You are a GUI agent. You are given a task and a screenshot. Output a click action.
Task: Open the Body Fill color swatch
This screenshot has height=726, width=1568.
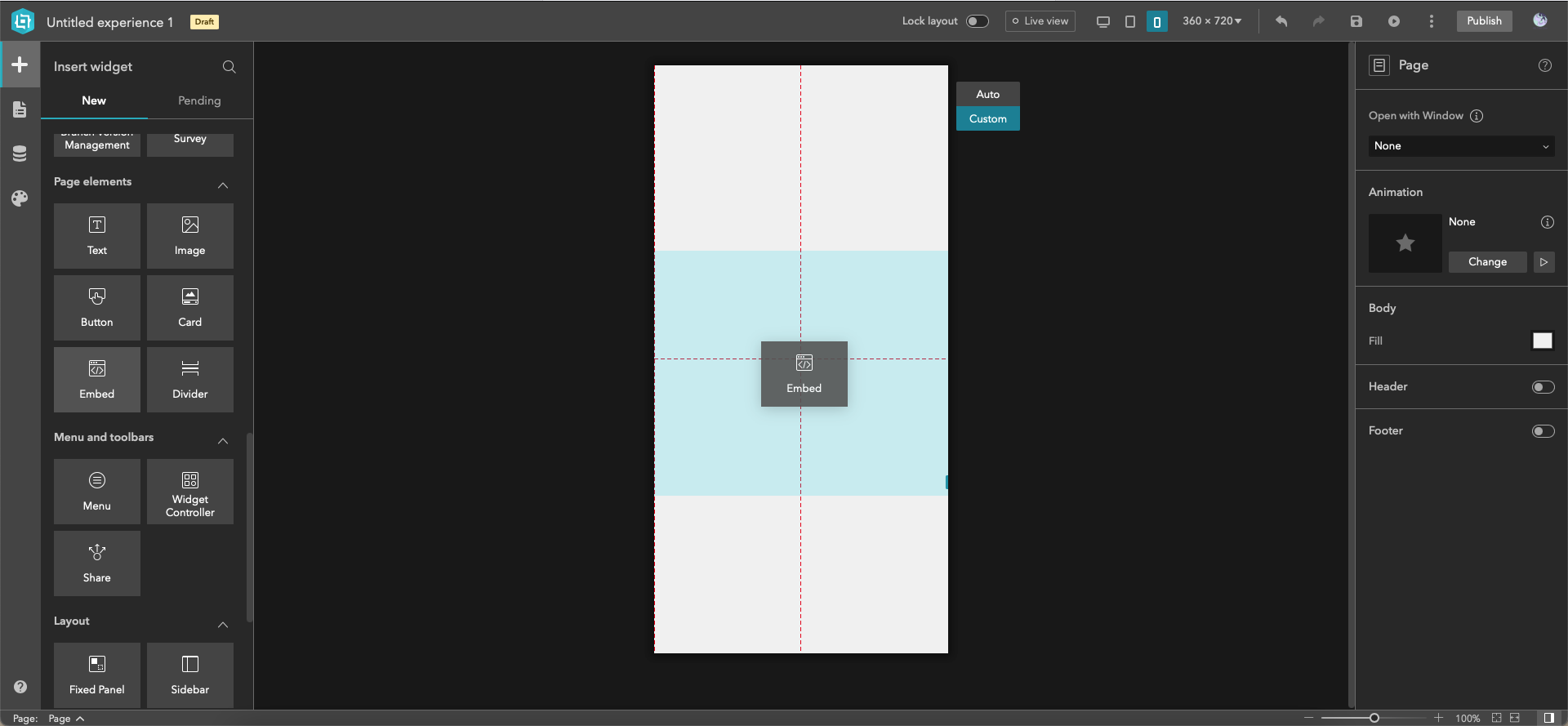1543,341
